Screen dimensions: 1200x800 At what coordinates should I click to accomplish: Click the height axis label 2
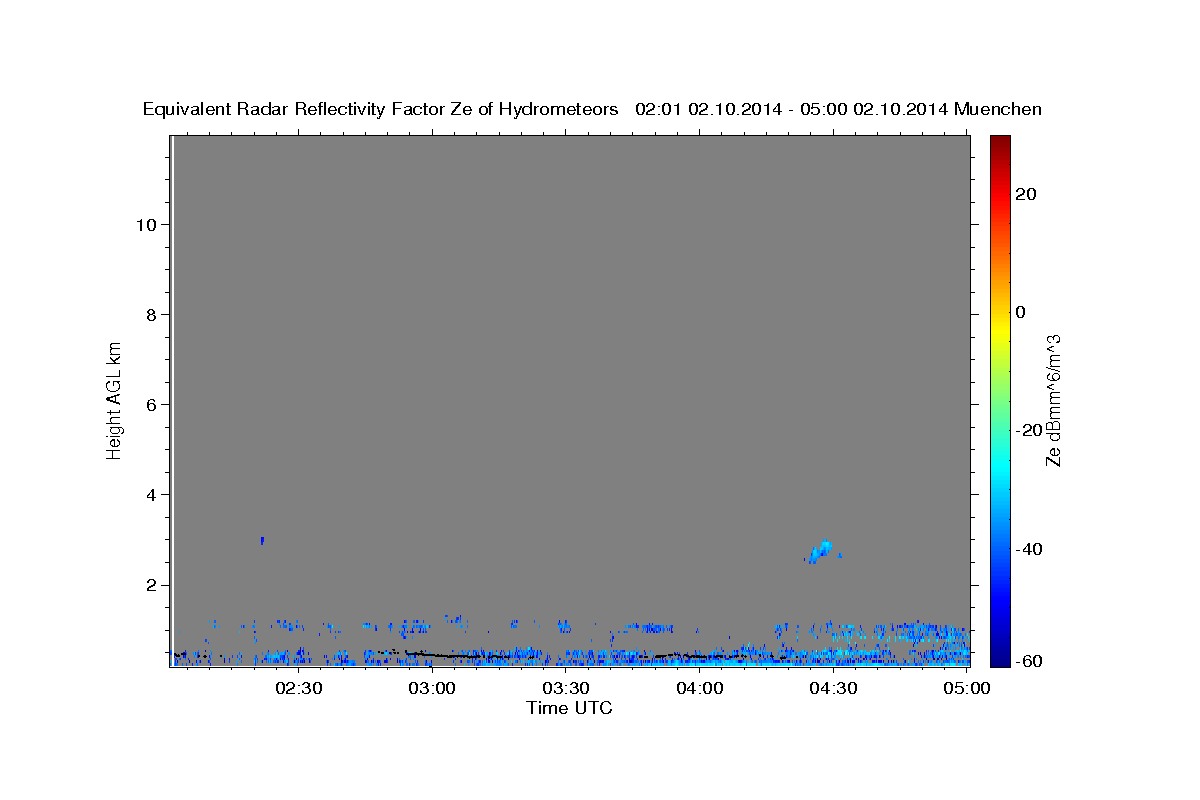pyautogui.click(x=149, y=585)
